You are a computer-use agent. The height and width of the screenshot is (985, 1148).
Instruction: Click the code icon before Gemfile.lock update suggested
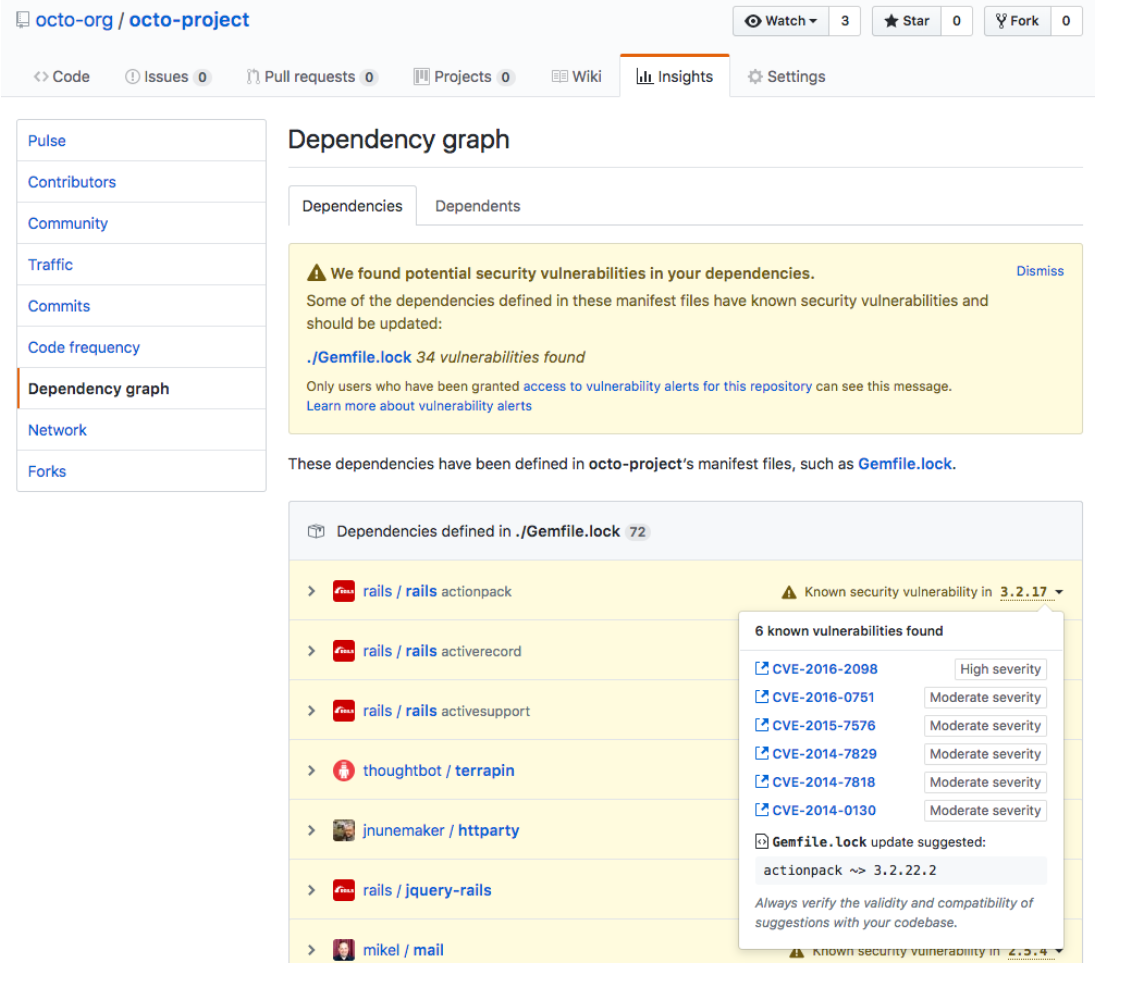click(x=762, y=841)
